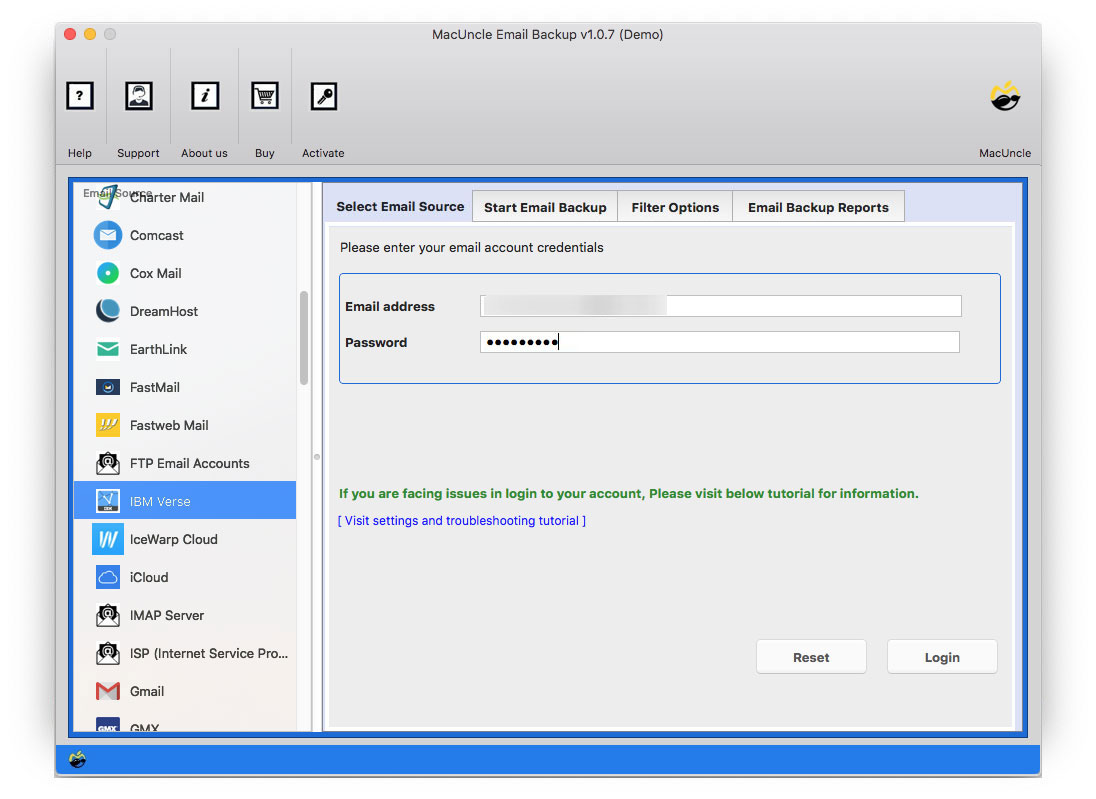
Task: Open the Filter Options tab
Action: (x=675, y=206)
